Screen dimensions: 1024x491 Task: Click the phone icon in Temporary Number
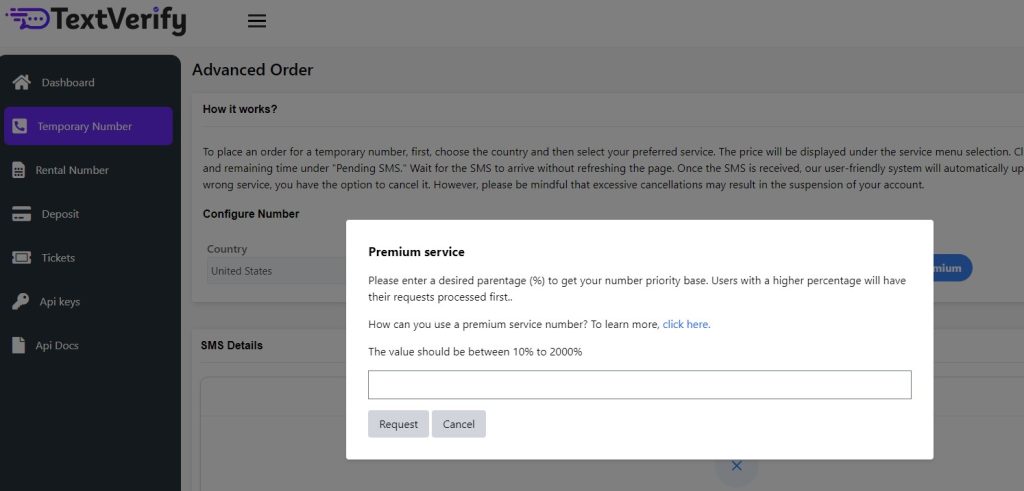(19, 126)
